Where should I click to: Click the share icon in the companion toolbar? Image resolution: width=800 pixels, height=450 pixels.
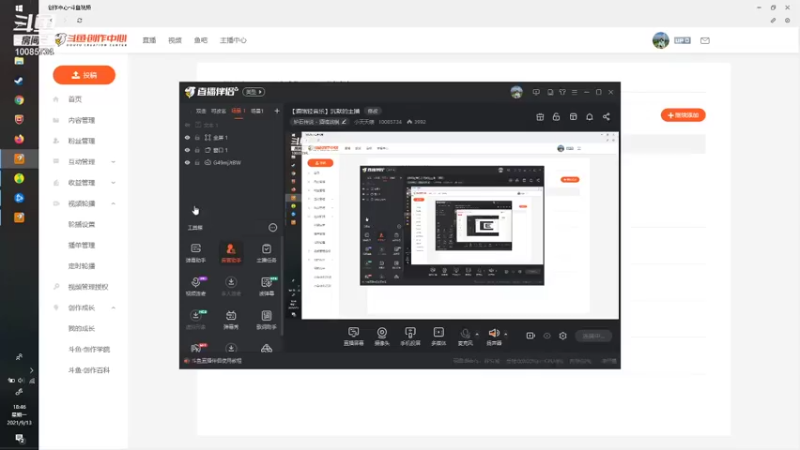coord(606,117)
